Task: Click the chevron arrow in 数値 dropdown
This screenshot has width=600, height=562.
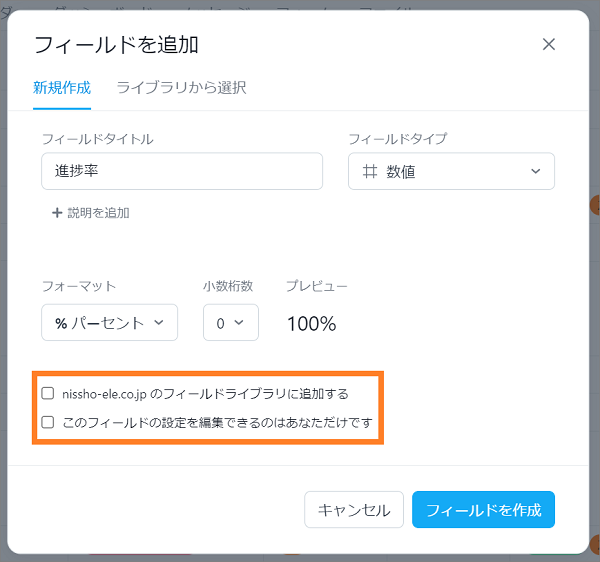Action: coord(536,171)
